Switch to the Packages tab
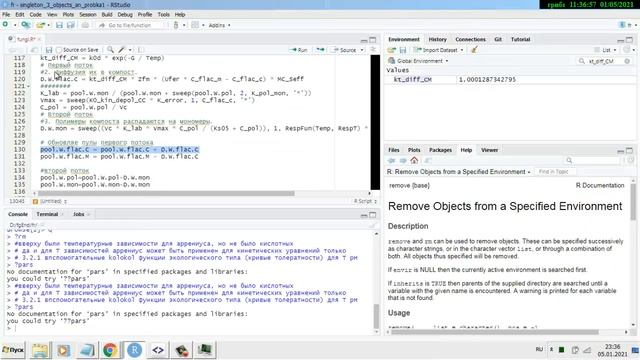Screen dimensions: 640x360 440,150
